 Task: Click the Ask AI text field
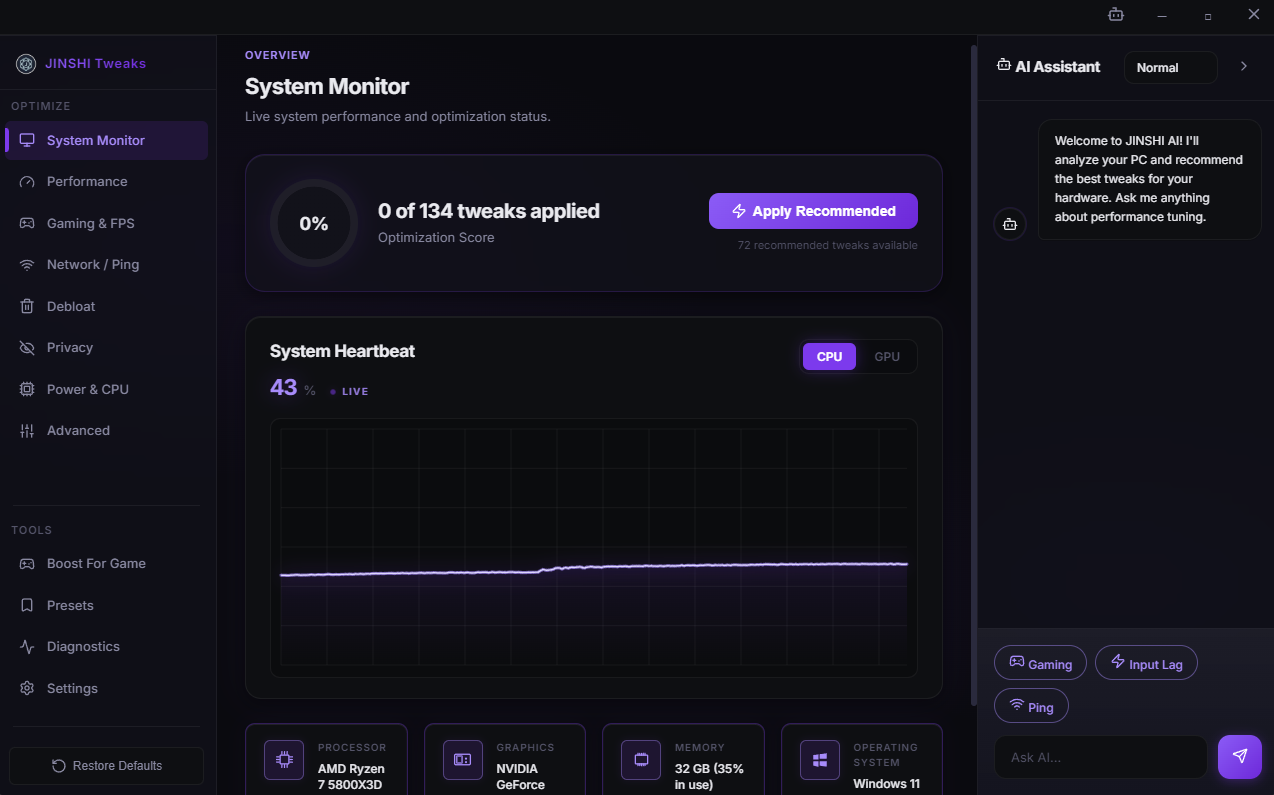tap(1101, 757)
